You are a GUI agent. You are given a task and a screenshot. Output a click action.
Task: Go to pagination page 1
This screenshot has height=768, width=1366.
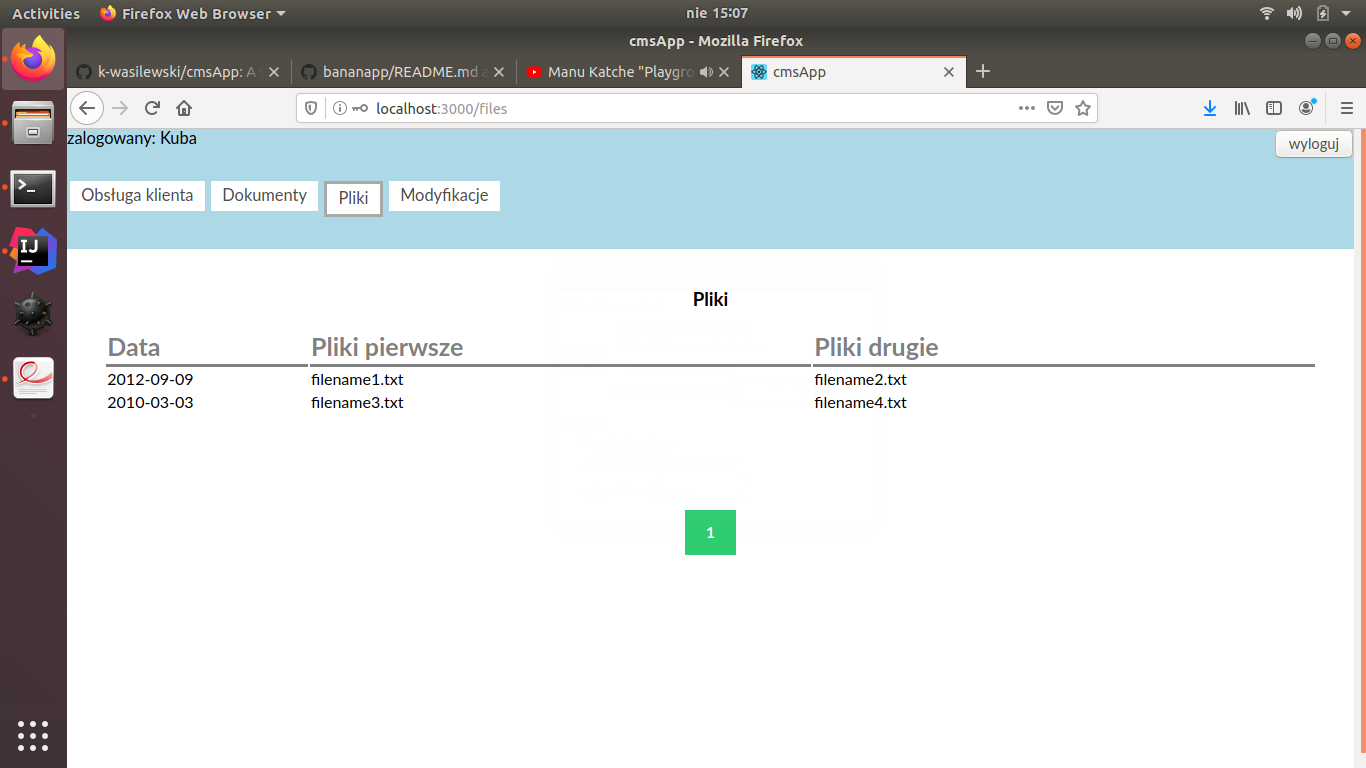pos(710,533)
